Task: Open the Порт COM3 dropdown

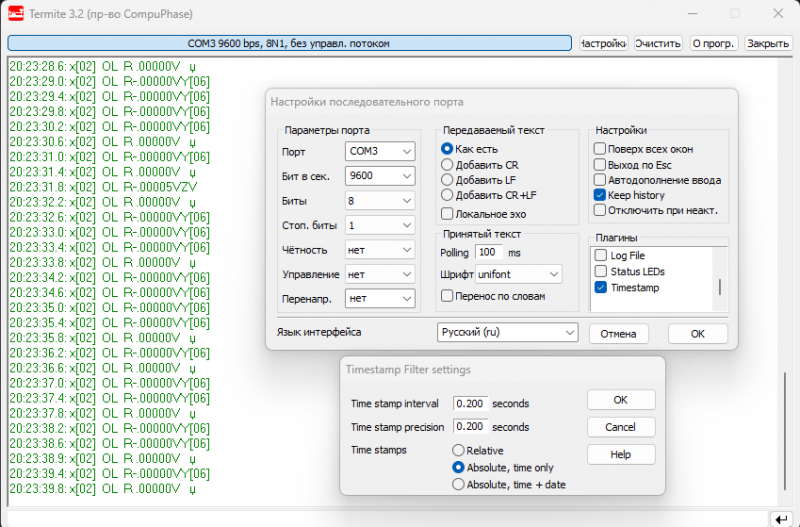Action: [x=379, y=152]
